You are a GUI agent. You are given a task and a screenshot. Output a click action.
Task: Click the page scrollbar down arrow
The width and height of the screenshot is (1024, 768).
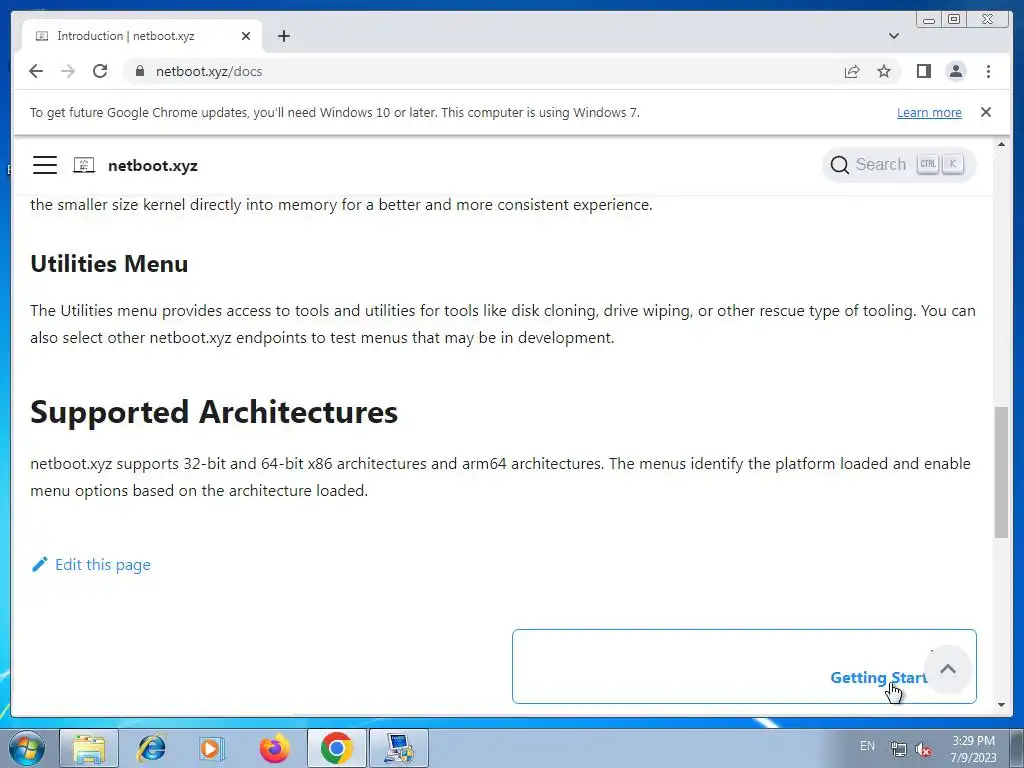coord(1001,705)
